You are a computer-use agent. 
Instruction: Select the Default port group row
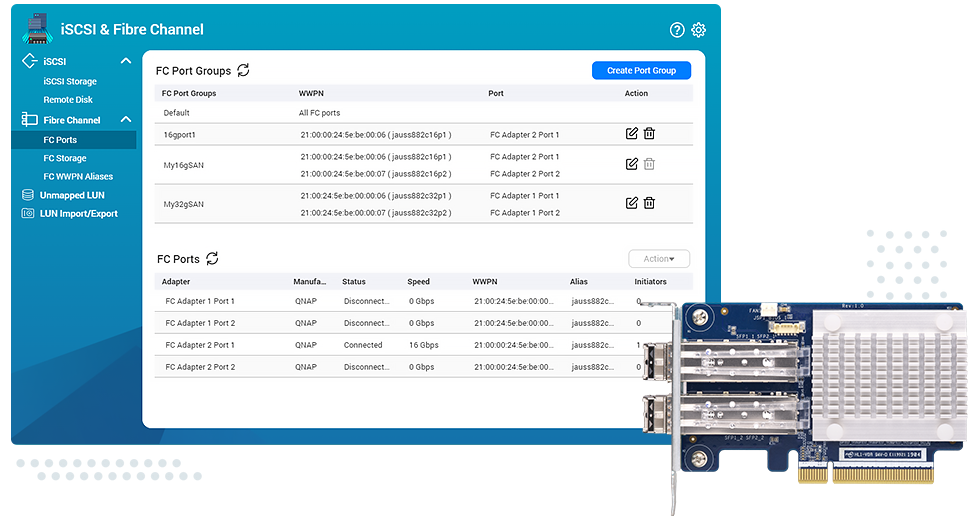(x=424, y=112)
